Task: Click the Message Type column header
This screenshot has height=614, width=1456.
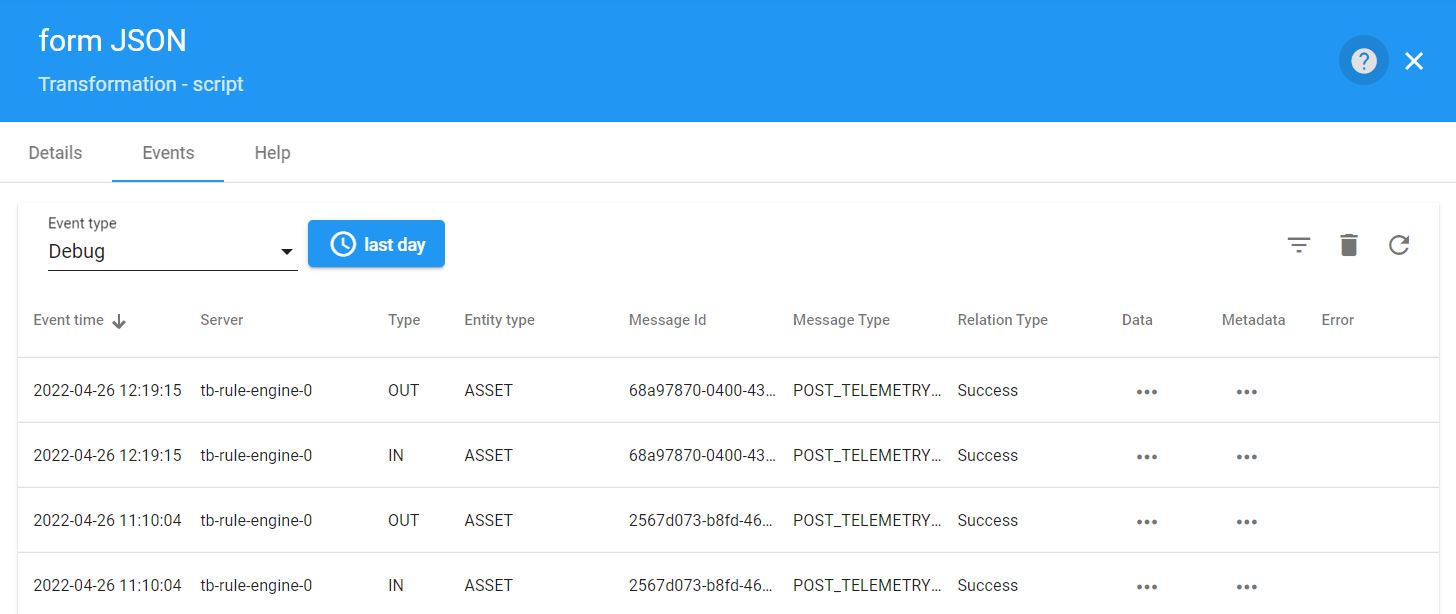Action: [841, 320]
